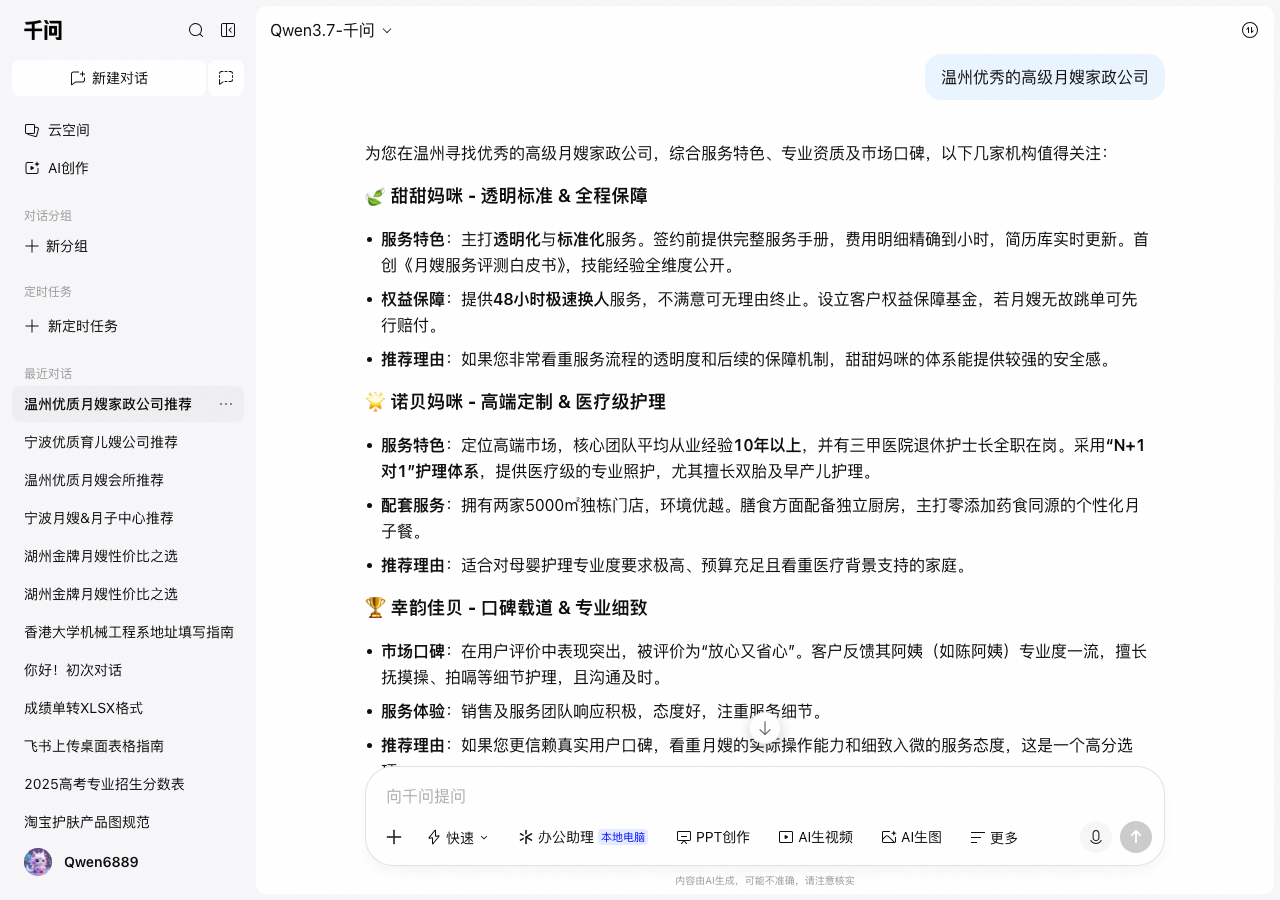The height and width of the screenshot is (900, 1280).
Task: Click the Qwen6889 avatar image
Action: pos(38,862)
